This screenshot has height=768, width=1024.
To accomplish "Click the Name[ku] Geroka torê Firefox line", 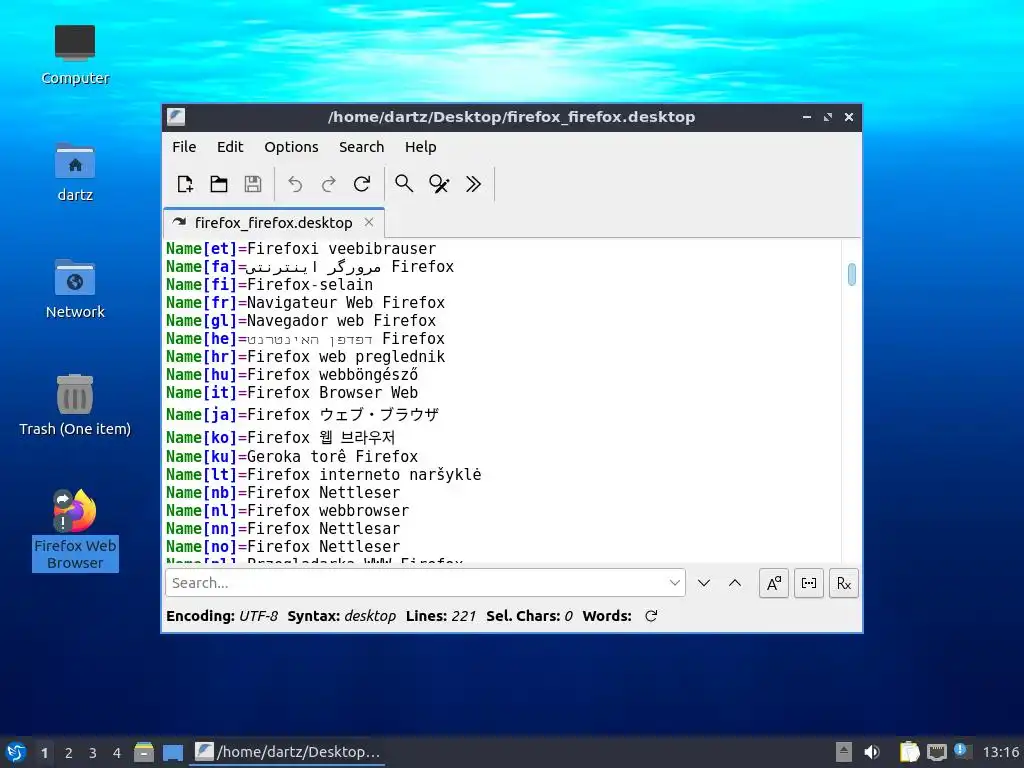I will (291, 456).
